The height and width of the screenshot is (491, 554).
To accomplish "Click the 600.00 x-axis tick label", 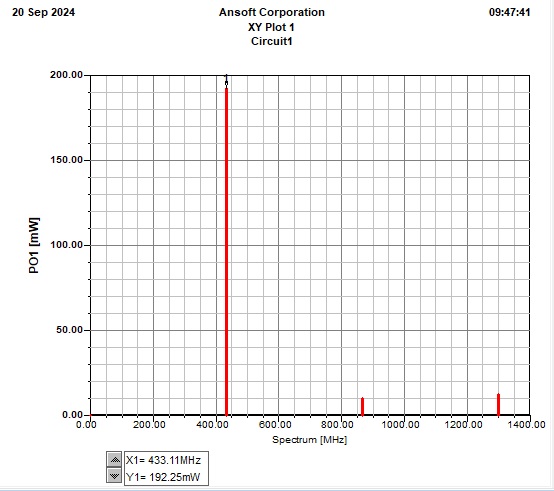I will click(x=275, y=425).
